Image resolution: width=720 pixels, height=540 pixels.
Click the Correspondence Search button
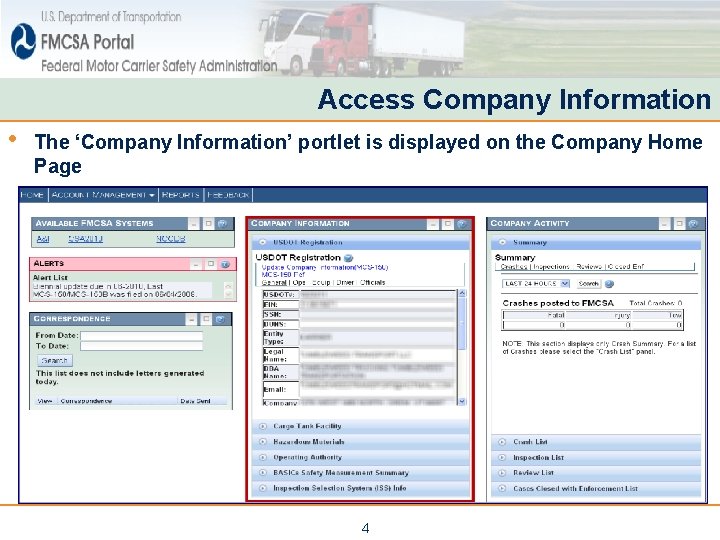click(55, 360)
